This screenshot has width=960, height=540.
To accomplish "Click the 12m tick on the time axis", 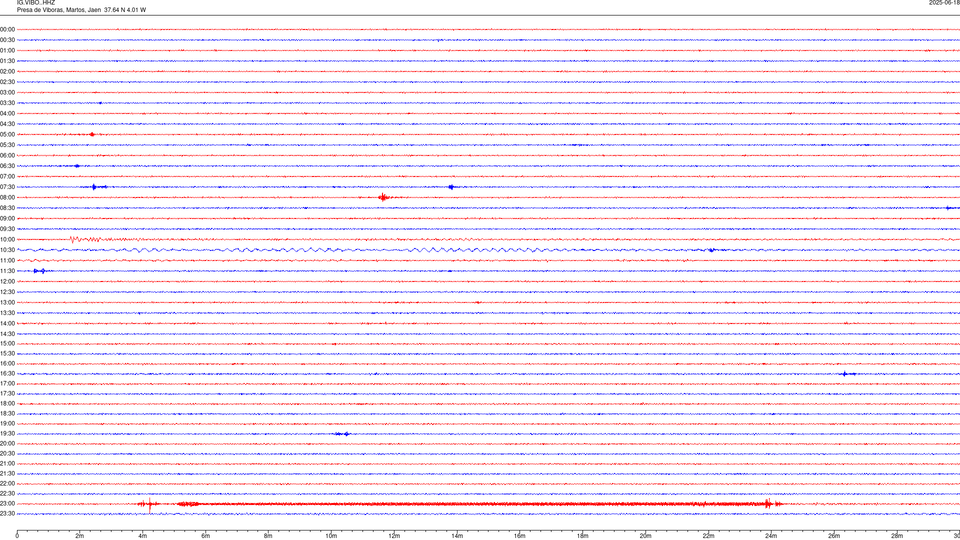I will tap(394, 536).
